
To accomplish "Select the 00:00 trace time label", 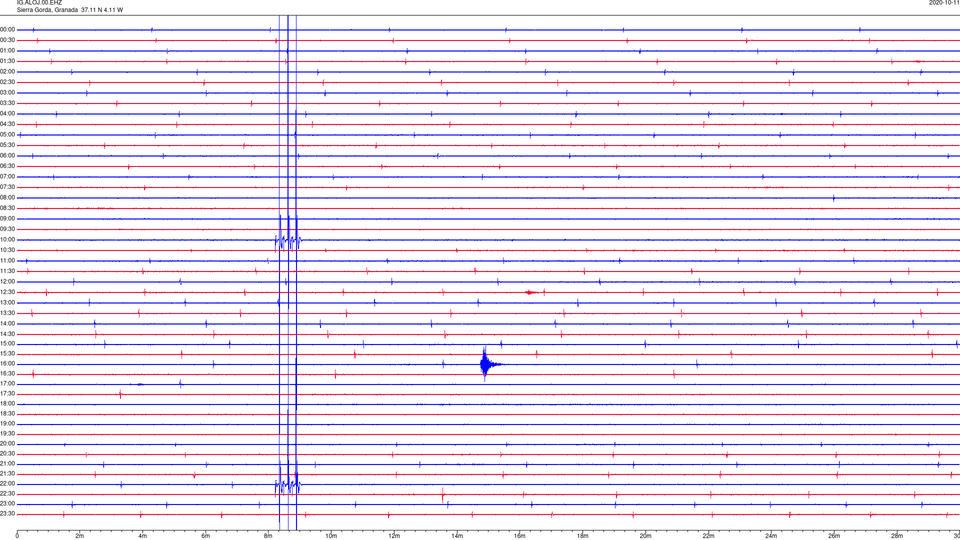I will click(7, 29).
